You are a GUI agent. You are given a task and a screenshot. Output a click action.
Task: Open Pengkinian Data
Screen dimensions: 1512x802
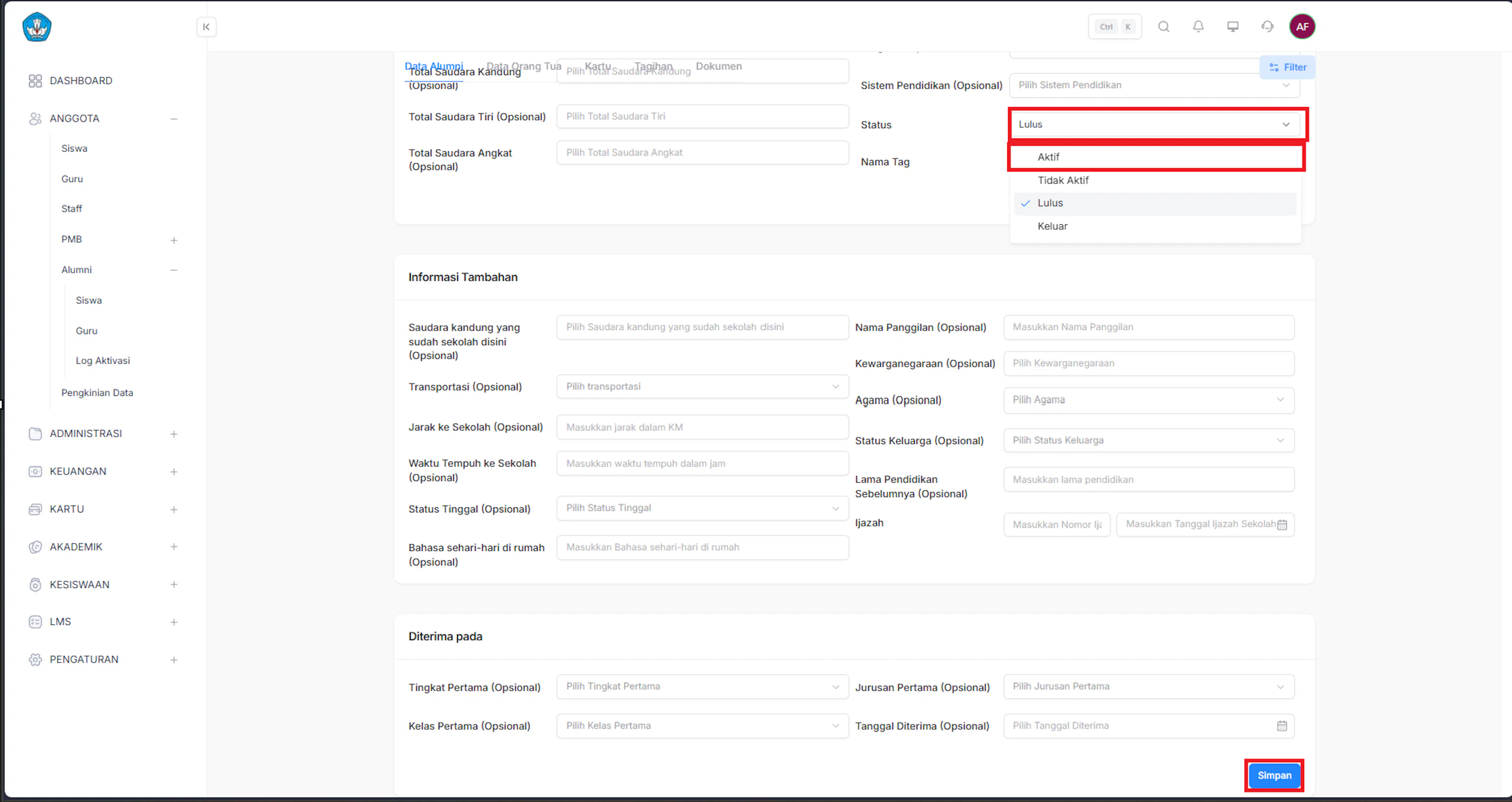[97, 392]
